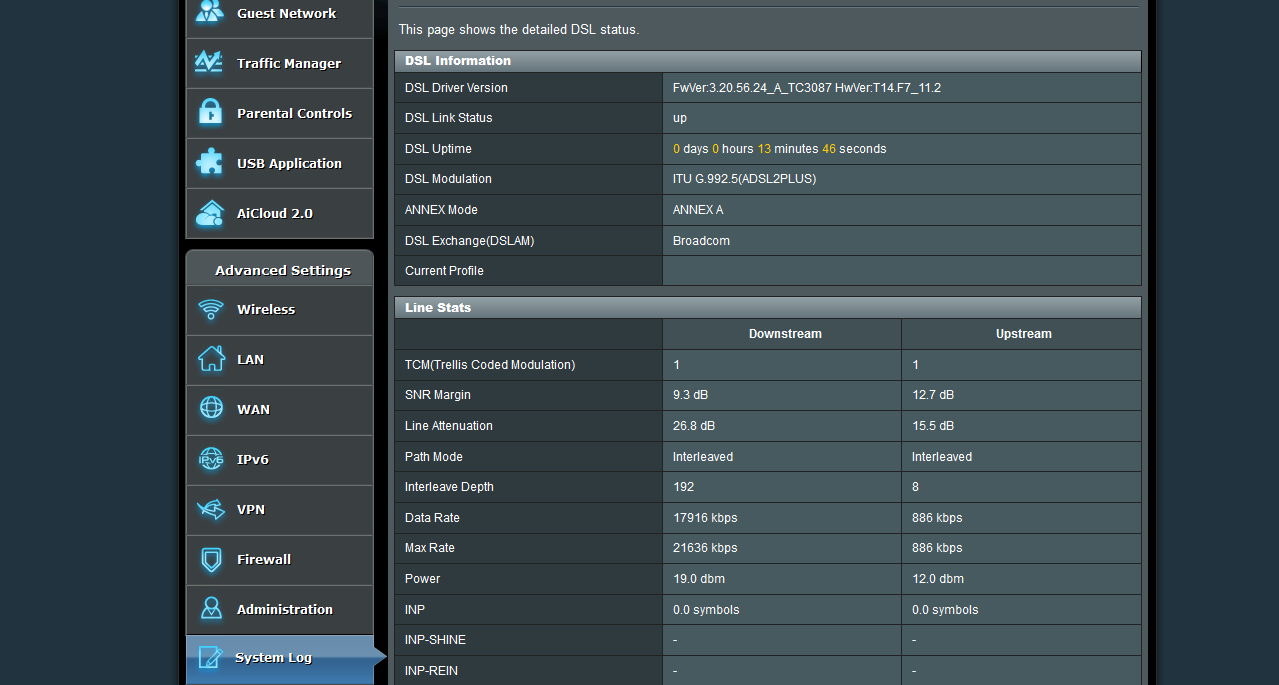
Task: Select the USB Application puzzle icon
Action: 210,163
